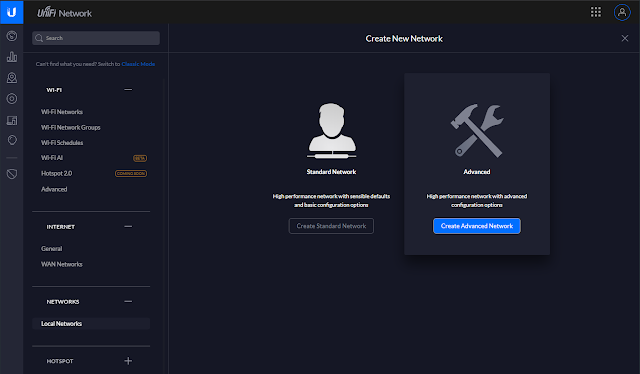Click the magnifier icon in search box

pyautogui.click(x=39, y=38)
